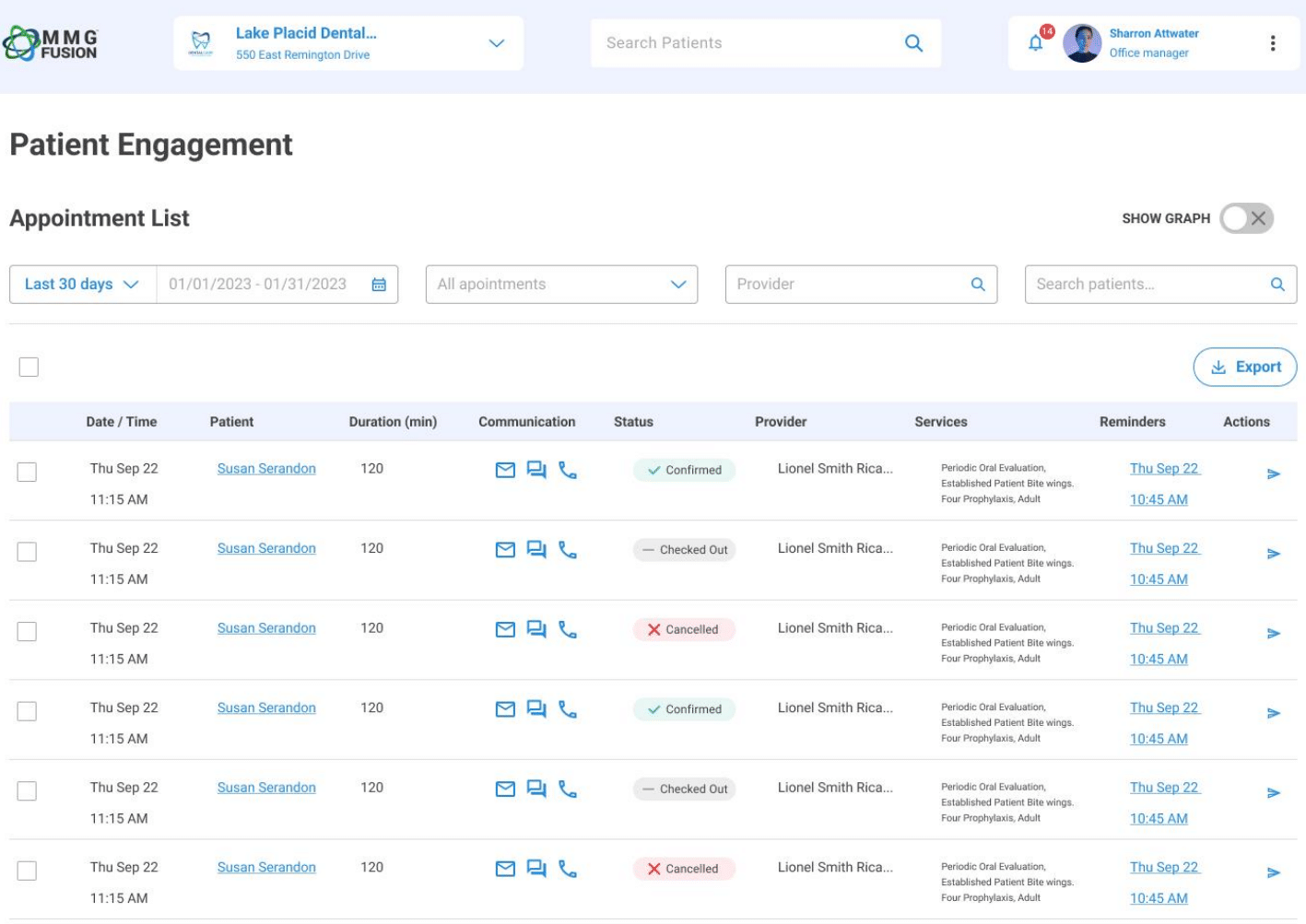Click the three-dot menu beside Sharron Attwater
1306x924 pixels.
pyautogui.click(x=1272, y=43)
